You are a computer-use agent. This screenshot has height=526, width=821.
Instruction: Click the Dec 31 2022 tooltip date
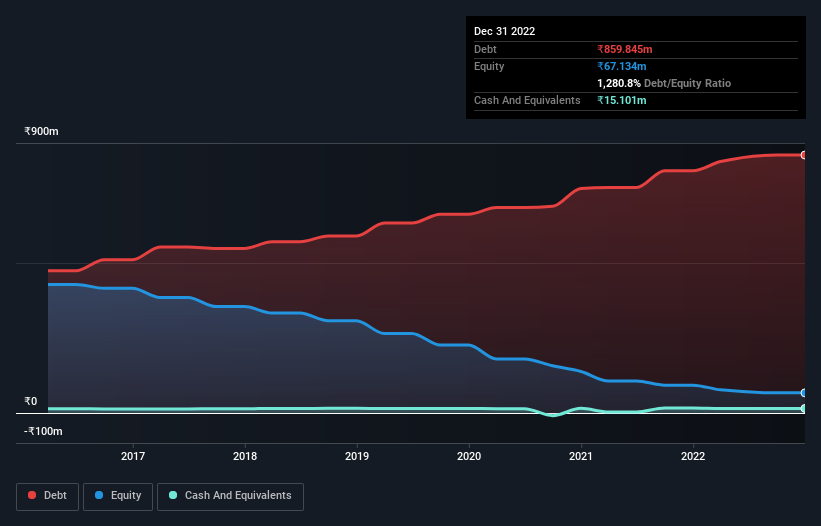(x=505, y=31)
